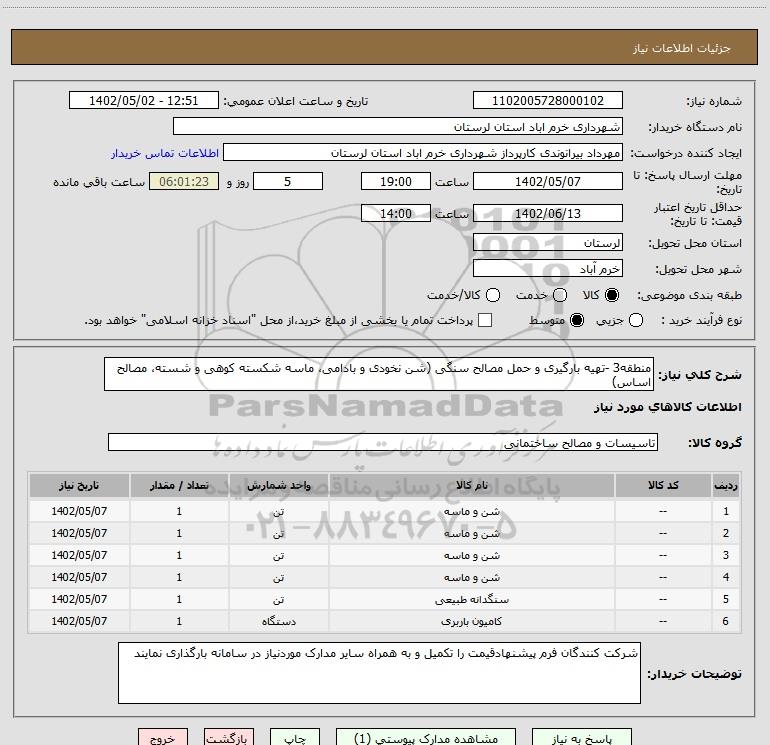Click the buyer notes text area

[379, 673]
